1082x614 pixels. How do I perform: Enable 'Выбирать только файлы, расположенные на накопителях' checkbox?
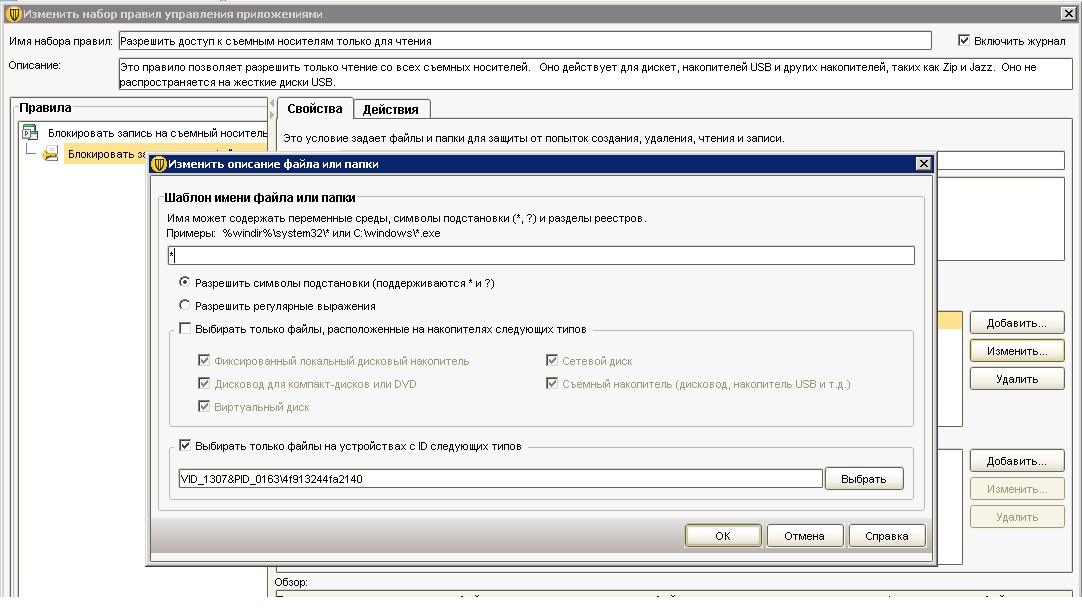[x=185, y=328]
